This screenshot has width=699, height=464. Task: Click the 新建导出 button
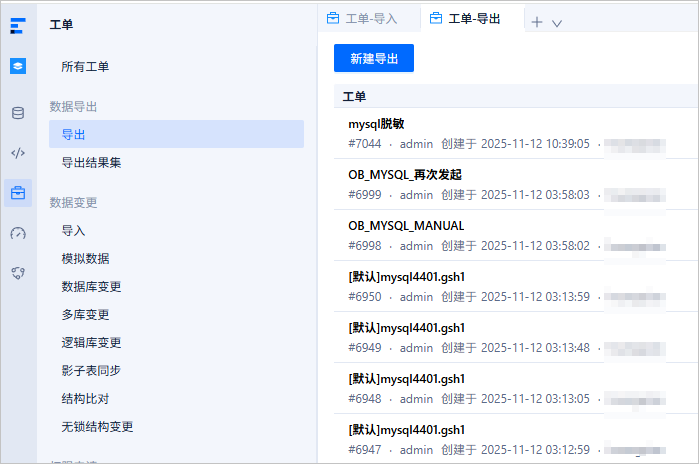[374, 58]
